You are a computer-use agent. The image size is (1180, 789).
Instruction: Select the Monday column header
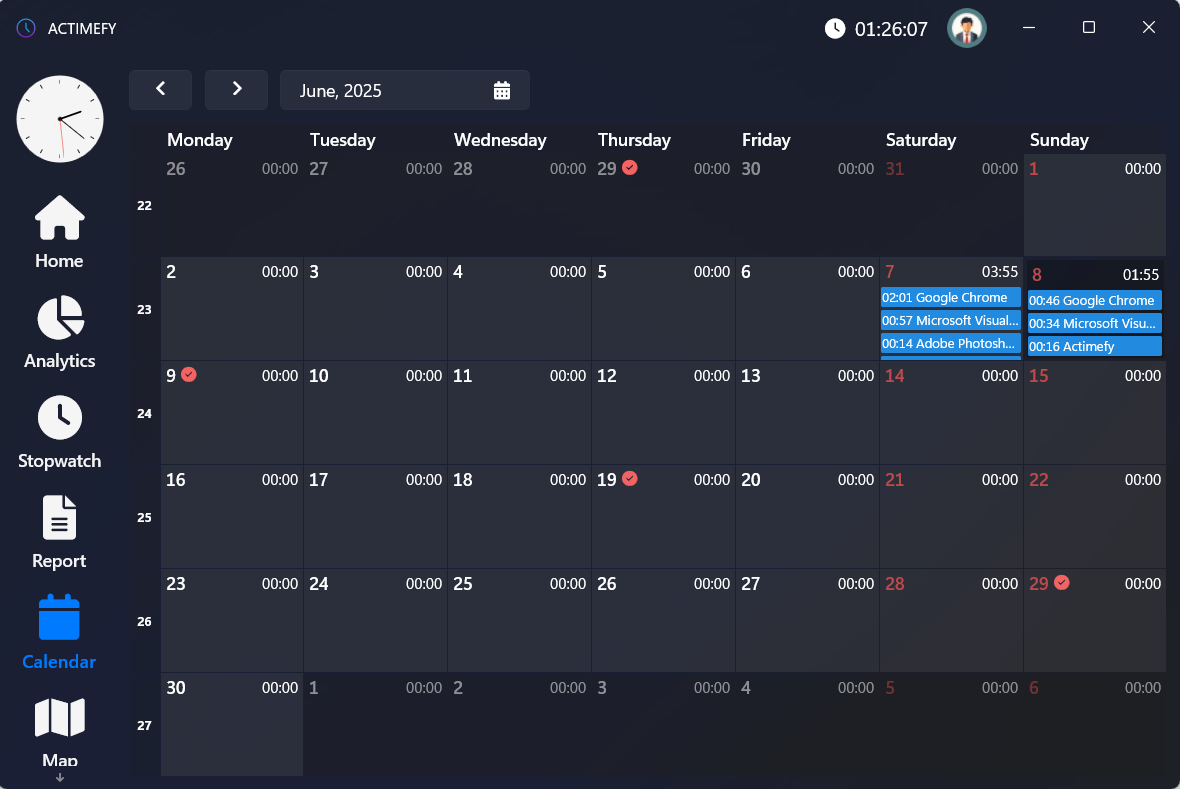tap(200, 140)
